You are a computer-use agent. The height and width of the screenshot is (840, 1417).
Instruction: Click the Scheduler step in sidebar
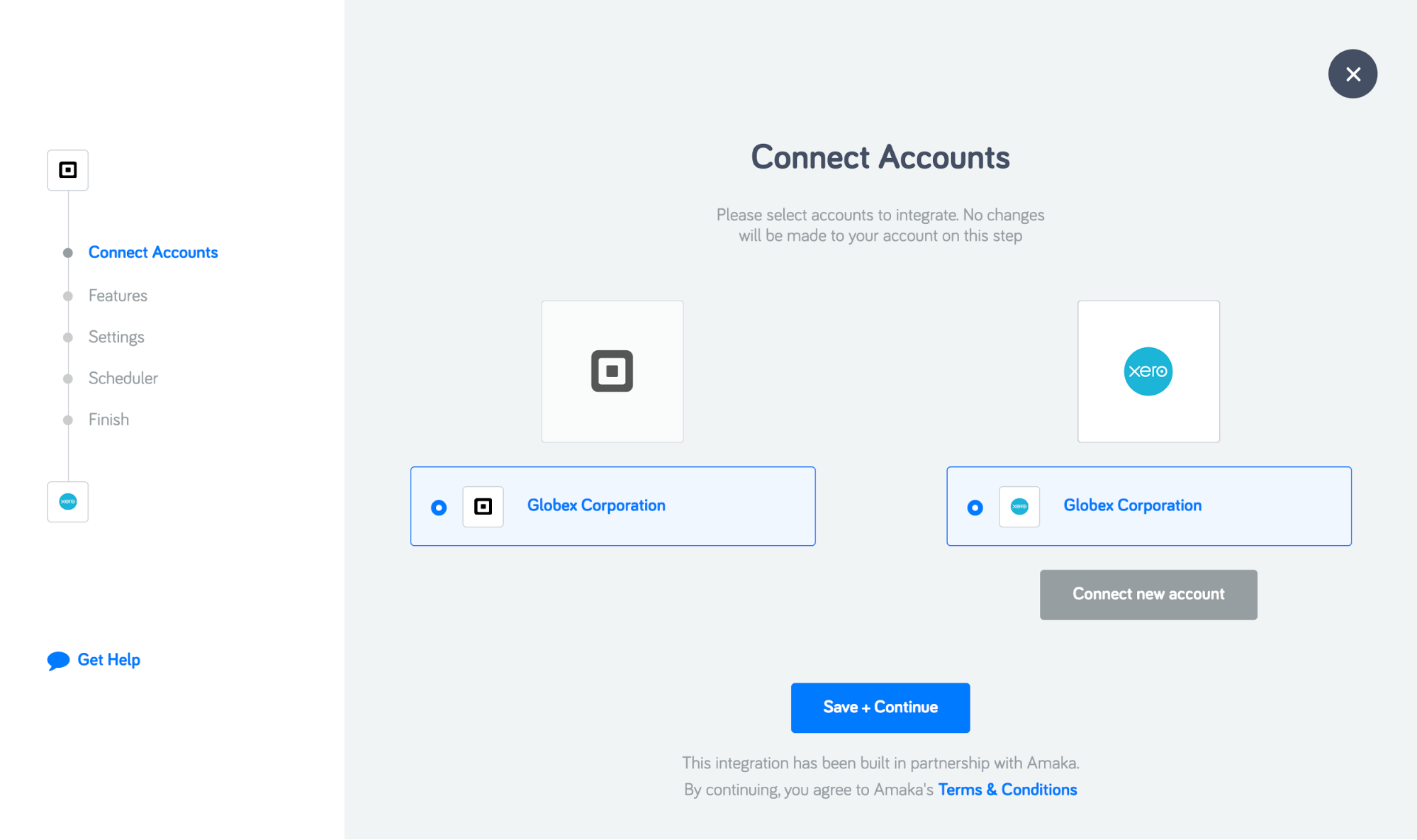pyautogui.click(x=123, y=377)
